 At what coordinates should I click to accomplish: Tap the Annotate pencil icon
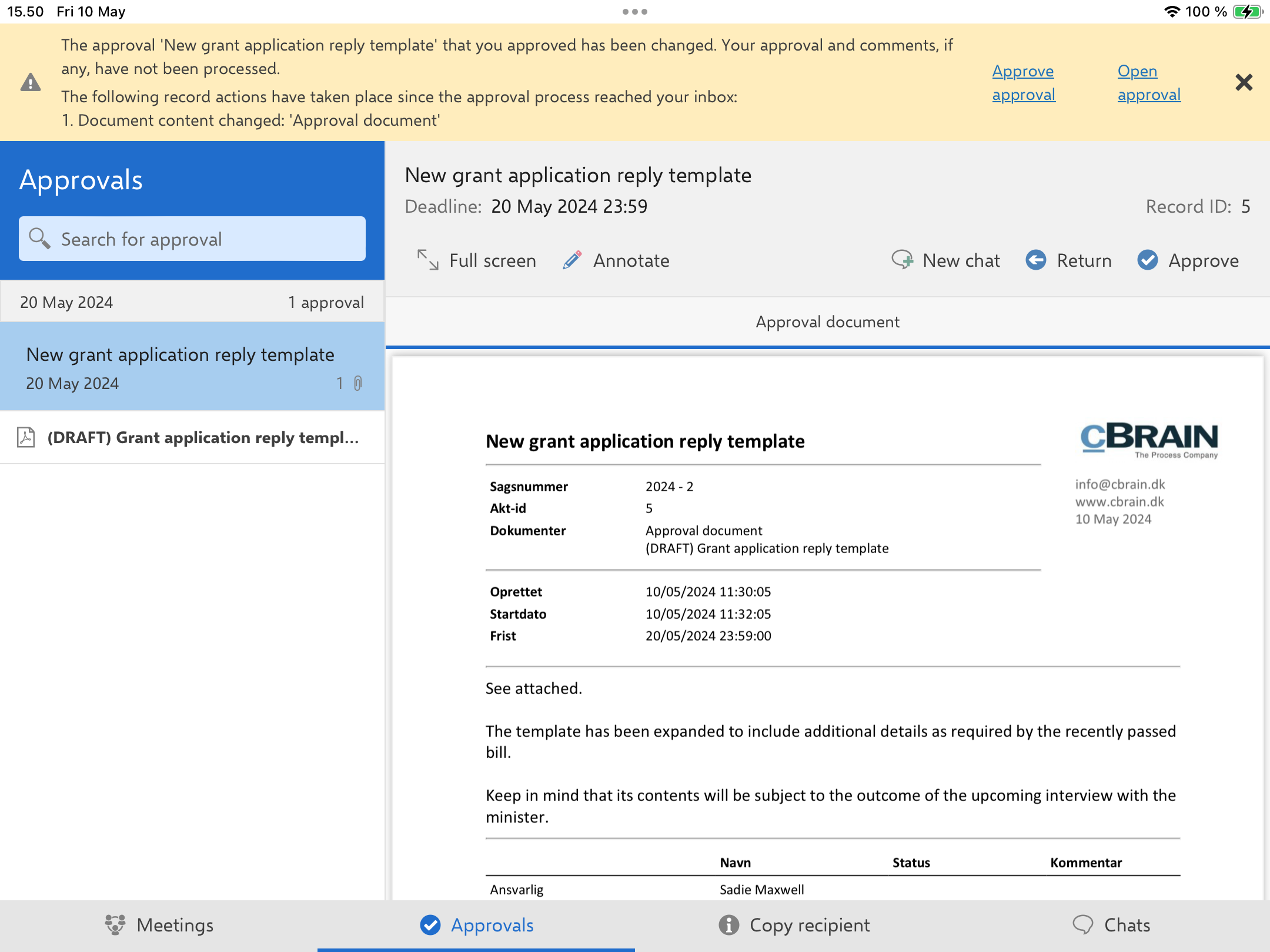click(x=572, y=260)
